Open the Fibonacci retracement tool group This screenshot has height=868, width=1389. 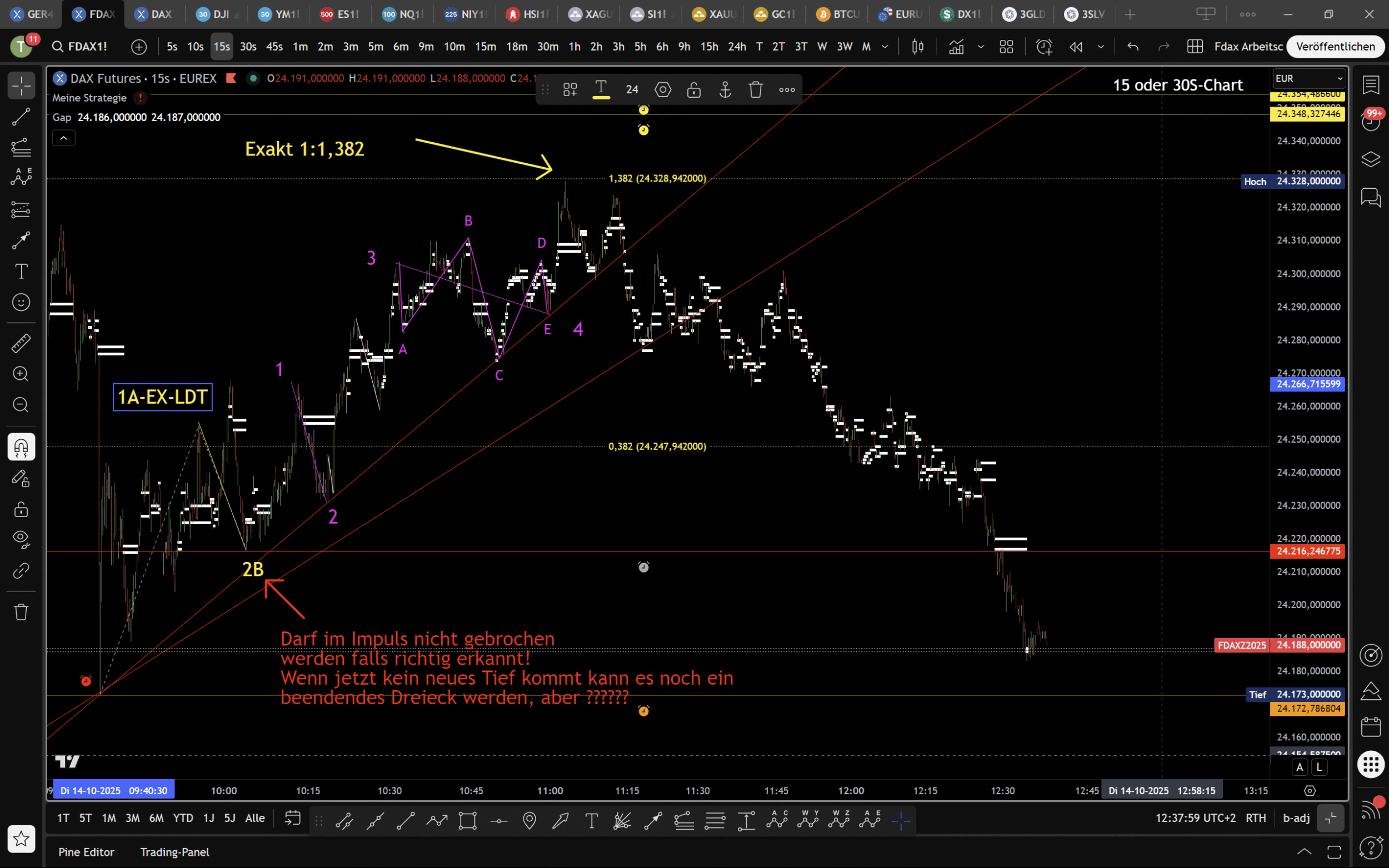(x=21, y=148)
